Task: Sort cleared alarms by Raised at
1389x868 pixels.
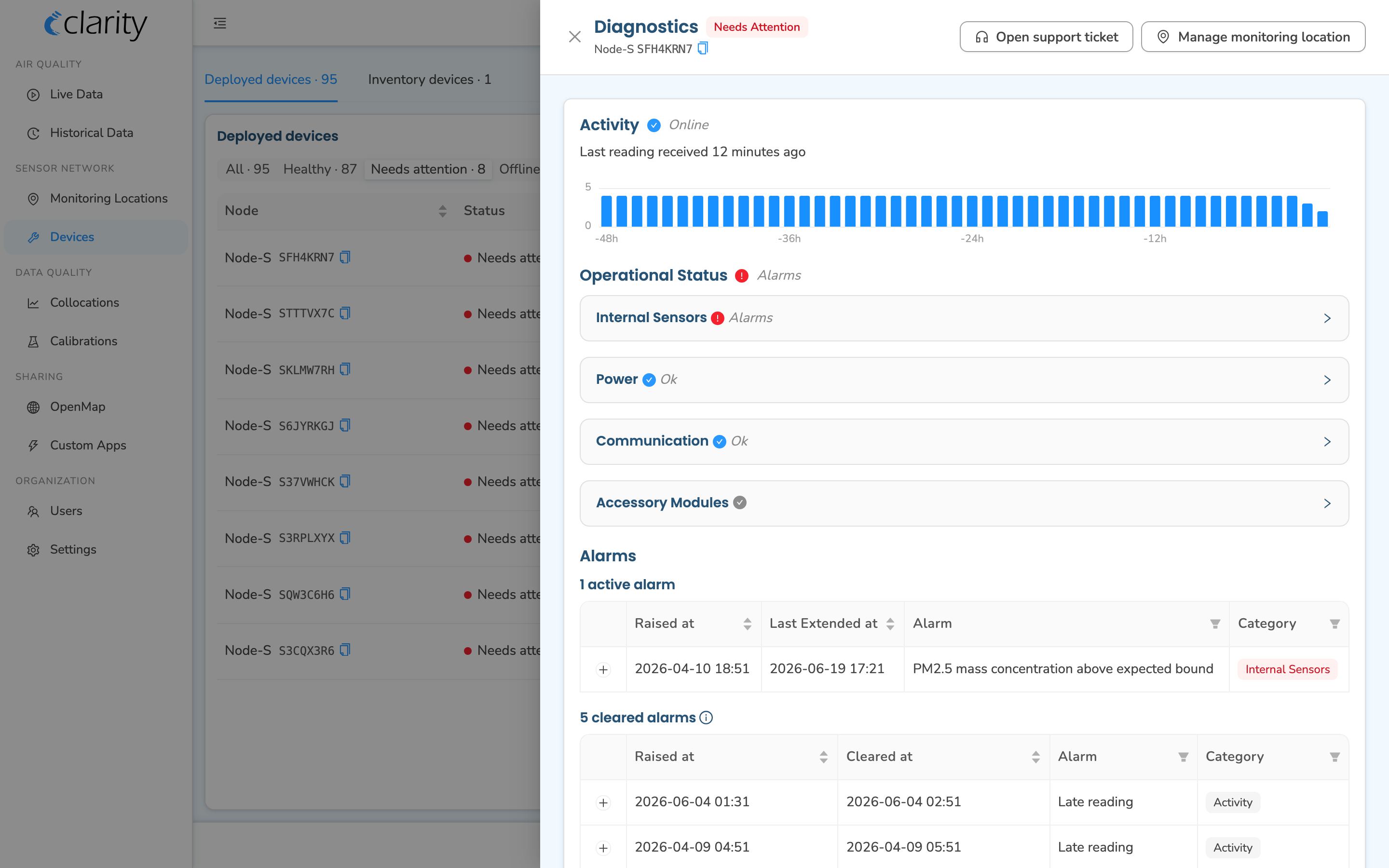Action: (824, 757)
